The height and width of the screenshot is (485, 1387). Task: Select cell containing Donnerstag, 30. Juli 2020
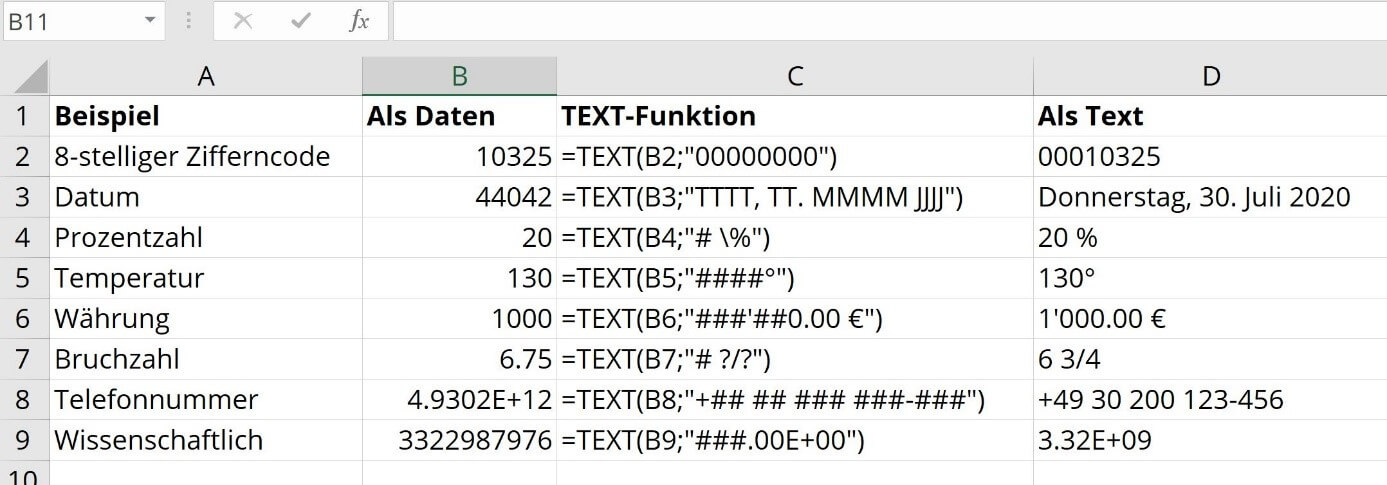pyautogui.click(x=1210, y=197)
